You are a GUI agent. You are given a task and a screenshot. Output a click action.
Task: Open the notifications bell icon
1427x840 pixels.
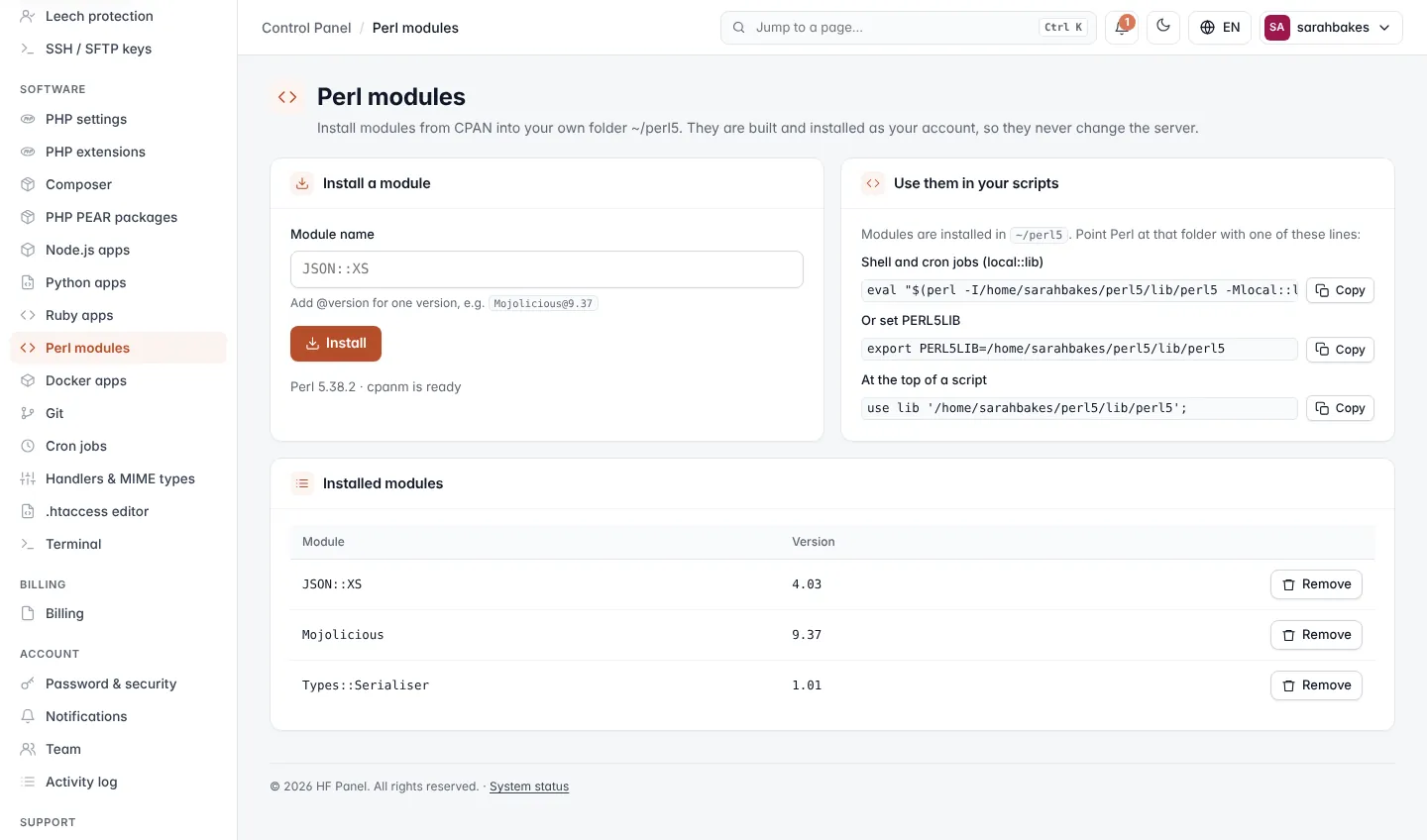click(x=1122, y=28)
